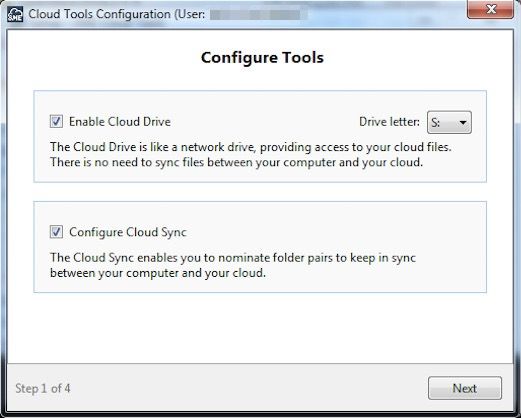The image size is (521, 418).
Task: Click the 'no need to sync files' sentence
Action: pos(237,162)
